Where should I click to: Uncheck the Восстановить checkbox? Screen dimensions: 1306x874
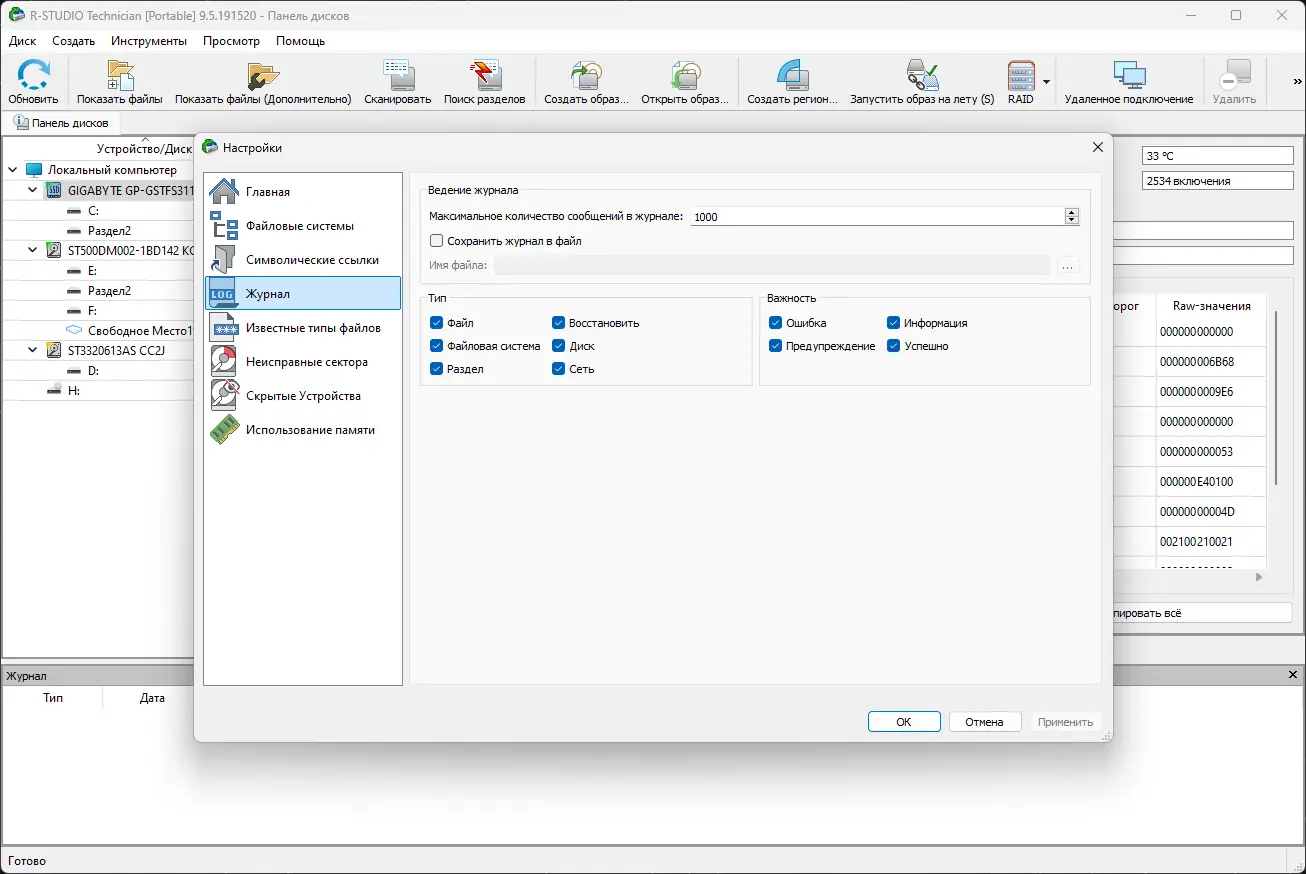click(x=558, y=323)
